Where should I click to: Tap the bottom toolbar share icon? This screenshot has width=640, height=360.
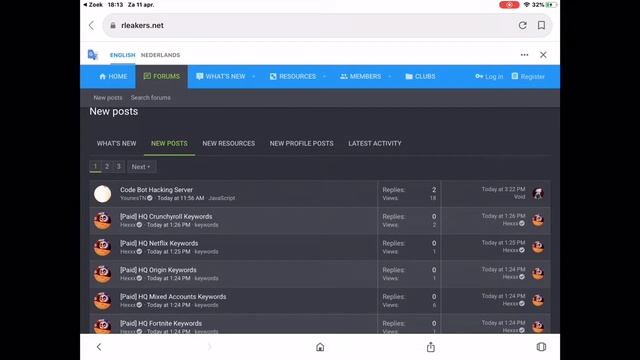pyautogui.click(x=431, y=347)
